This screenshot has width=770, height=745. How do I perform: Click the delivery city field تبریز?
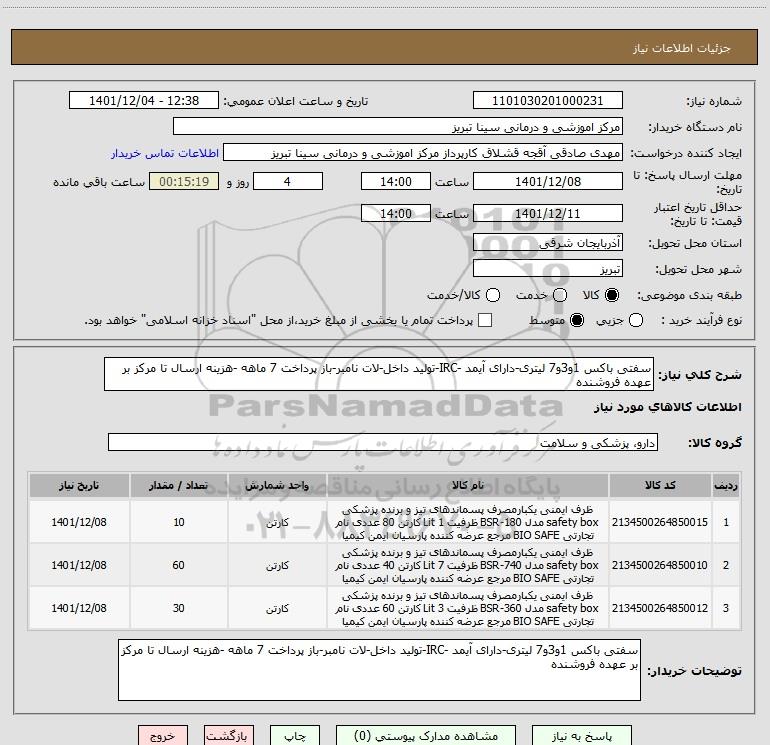pyautogui.click(x=548, y=268)
